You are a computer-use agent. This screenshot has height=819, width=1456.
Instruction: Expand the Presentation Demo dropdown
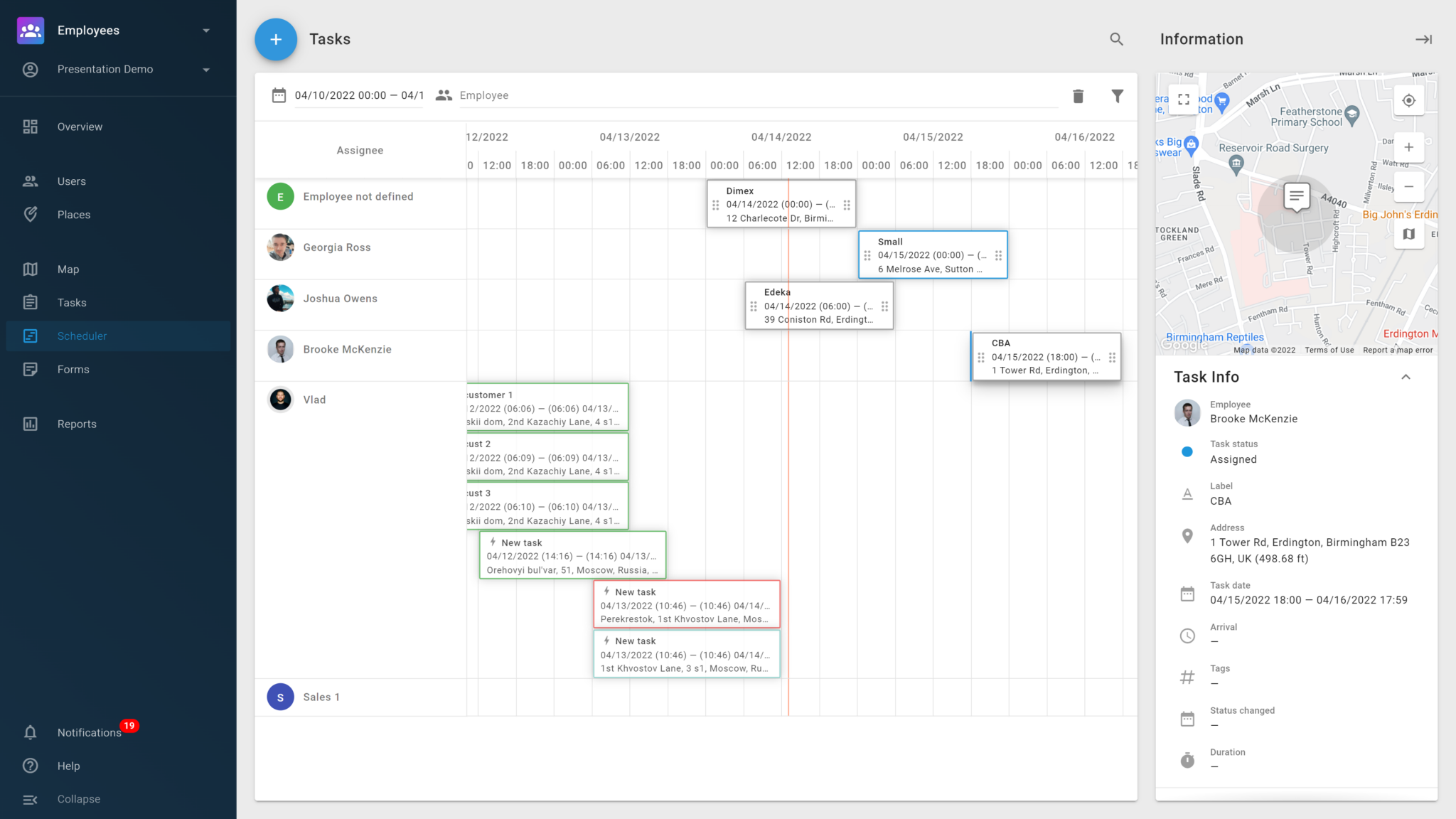[205, 69]
